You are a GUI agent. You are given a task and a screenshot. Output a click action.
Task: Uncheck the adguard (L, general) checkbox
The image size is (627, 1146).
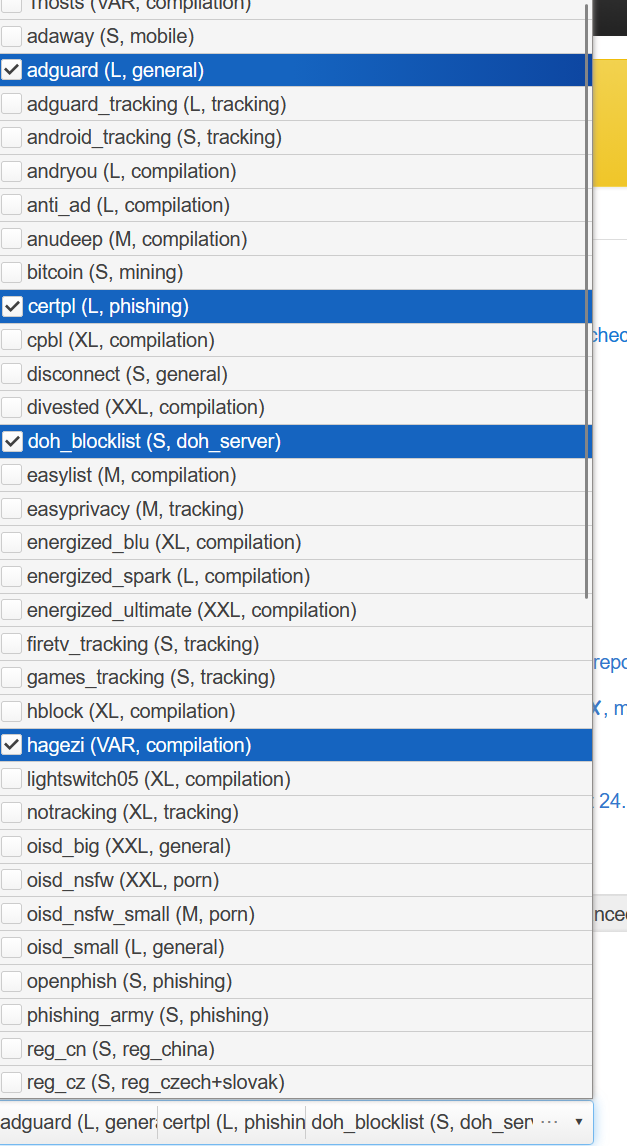pos(13,70)
